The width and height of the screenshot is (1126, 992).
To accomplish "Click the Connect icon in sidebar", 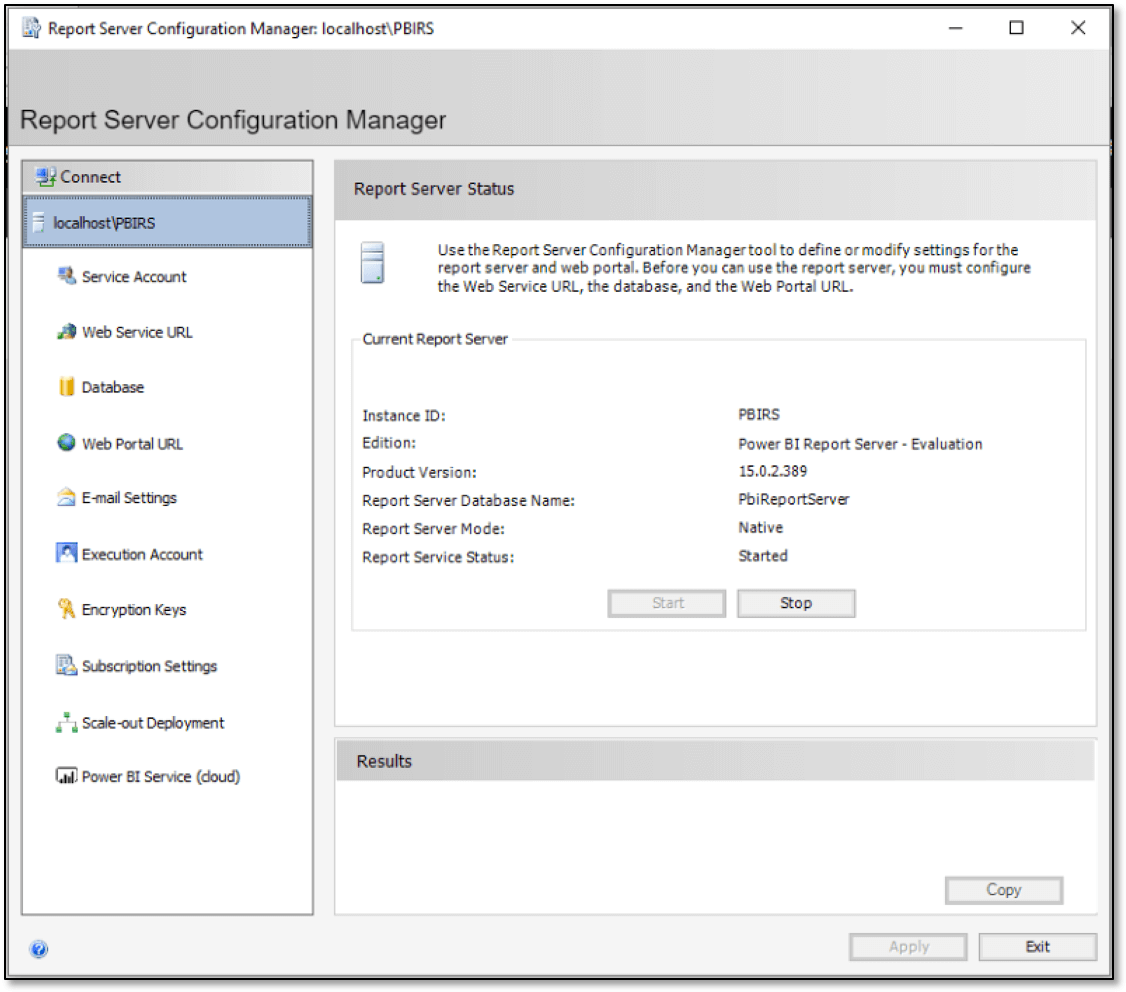I will [x=45, y=177].
